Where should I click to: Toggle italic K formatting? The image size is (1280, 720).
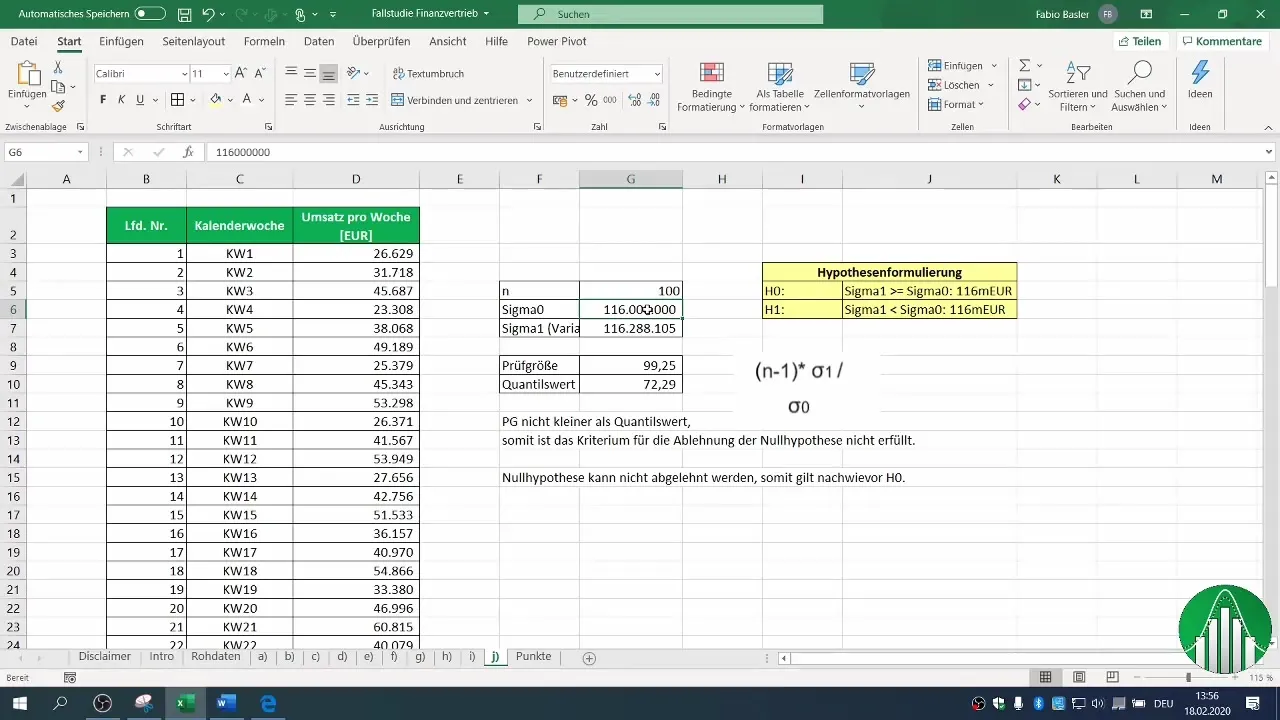pos(122,100)
